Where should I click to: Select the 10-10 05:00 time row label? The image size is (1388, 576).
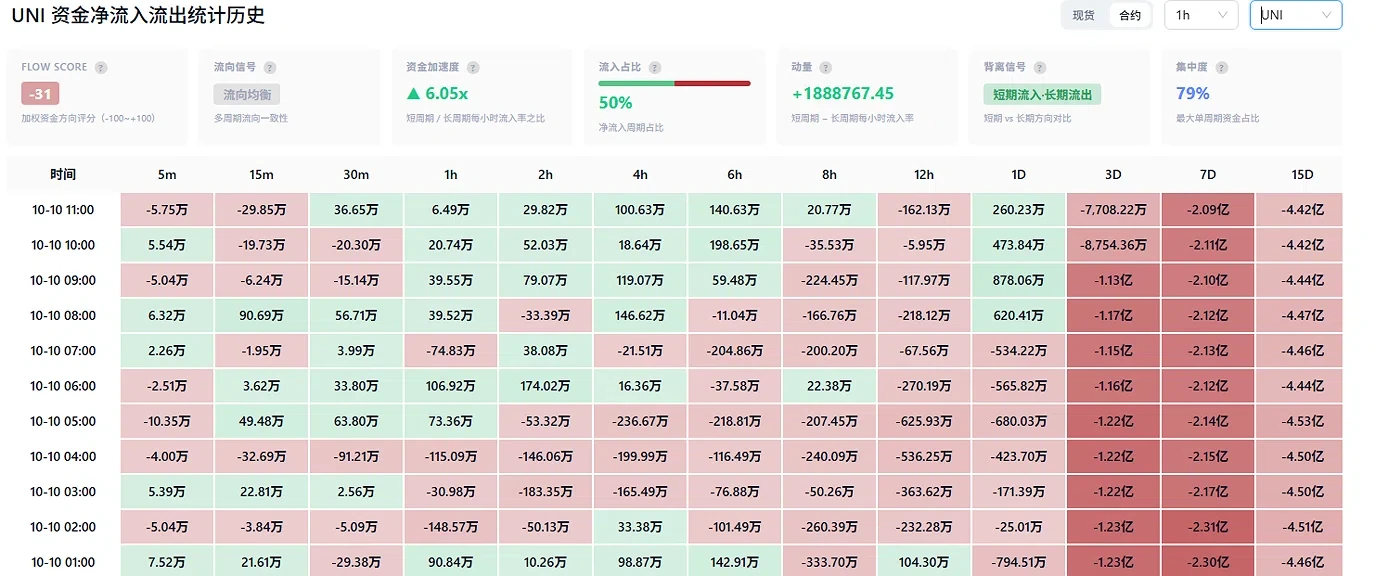[63, 421]
